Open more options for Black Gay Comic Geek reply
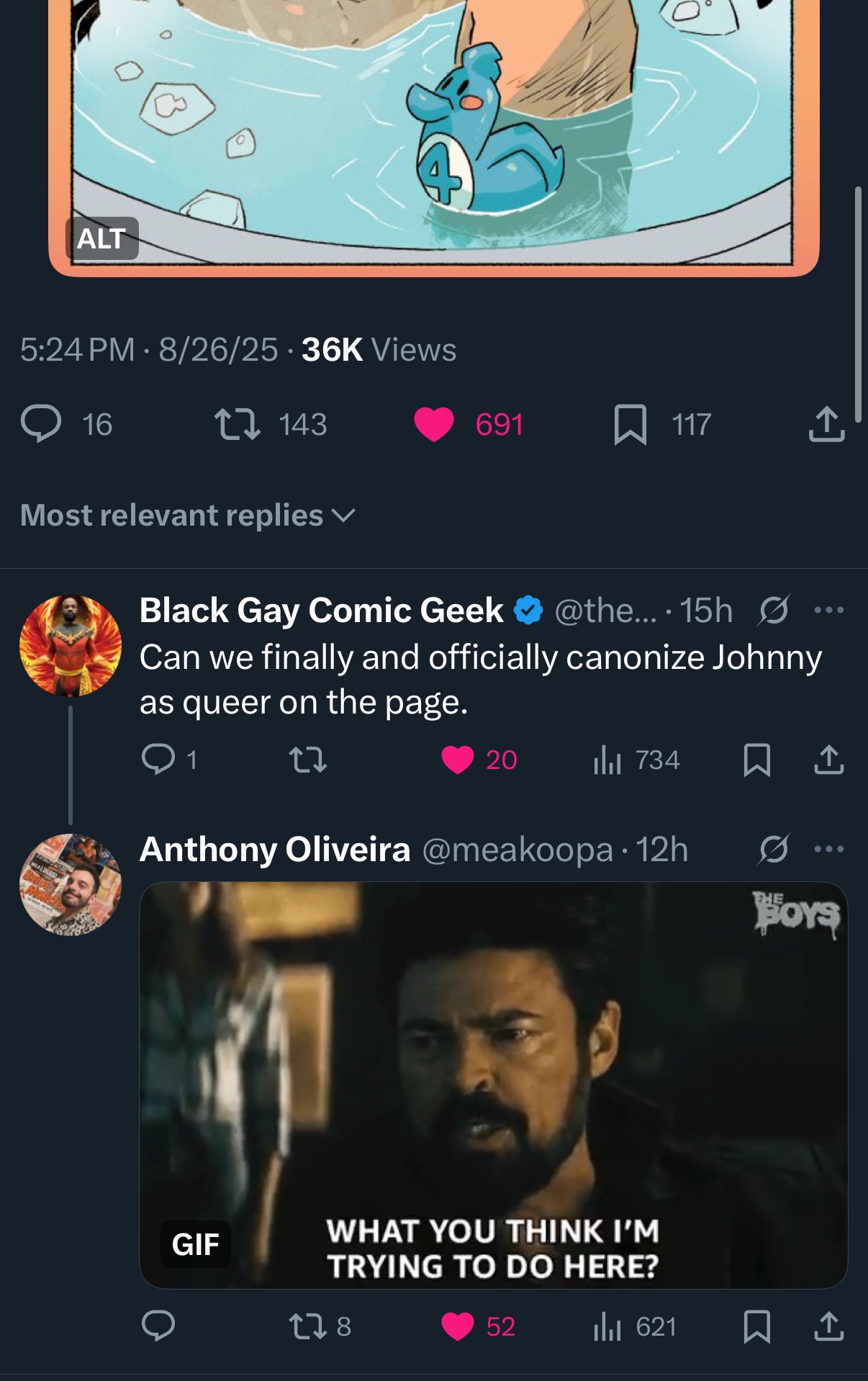Screen dimensions: 868x1381 pos(828,611)
